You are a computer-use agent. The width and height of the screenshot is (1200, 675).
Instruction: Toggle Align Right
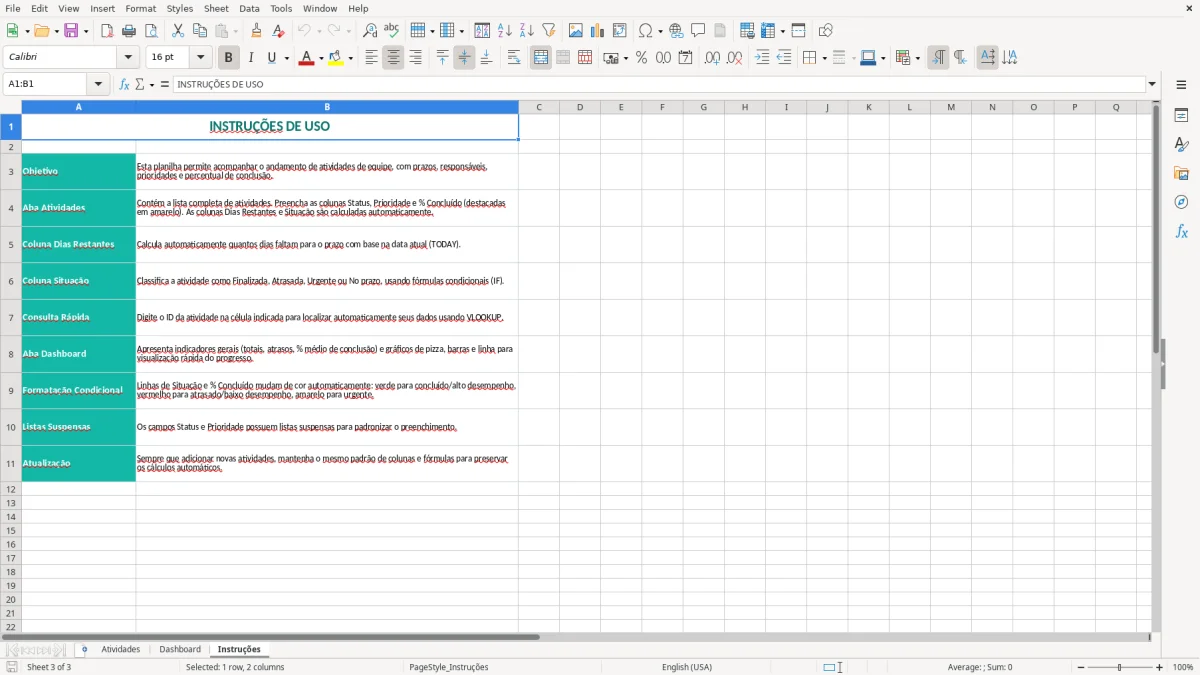point(416,58)
